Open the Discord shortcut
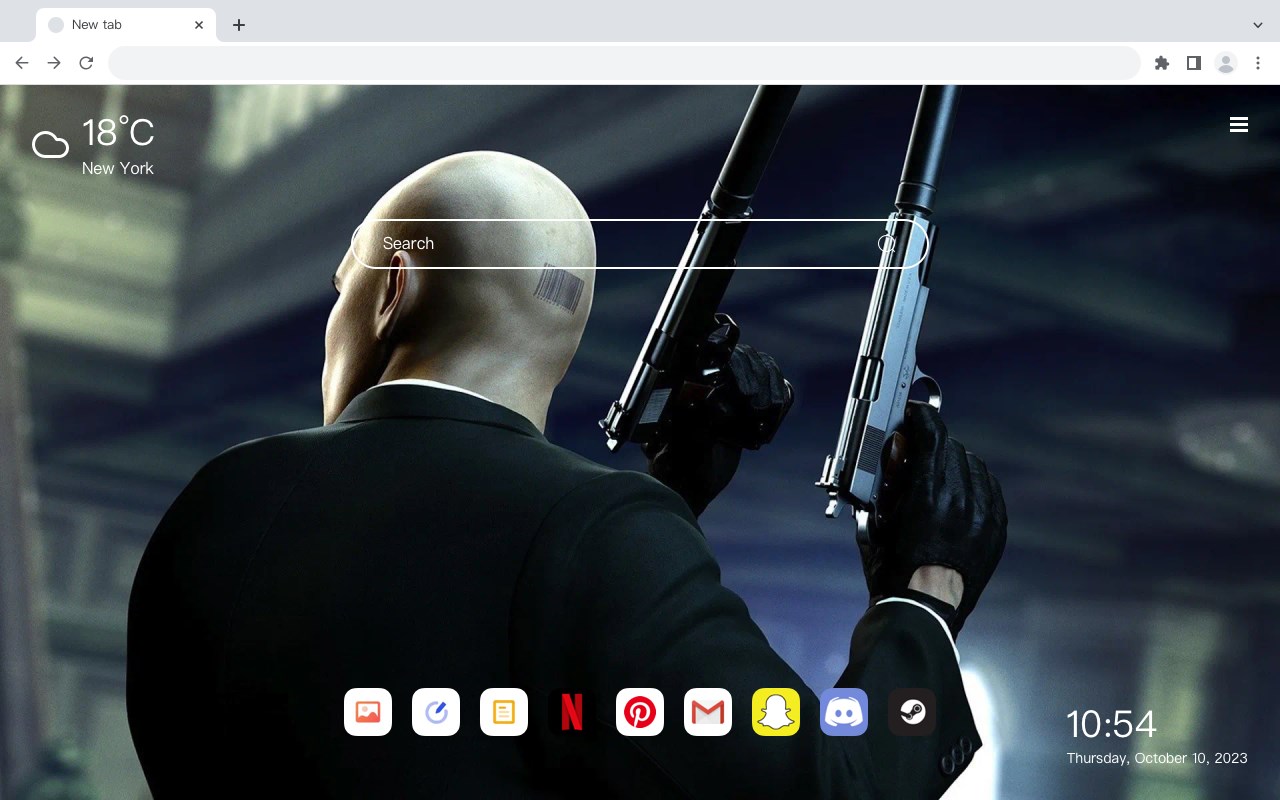Viewport: 1280px width, 800px height. pos(844,712)
